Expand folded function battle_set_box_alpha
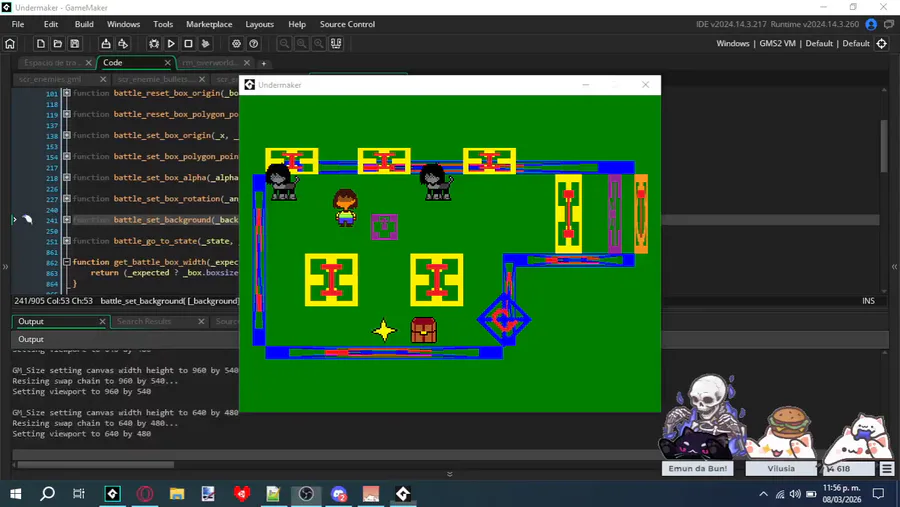 tap(67, 177)
